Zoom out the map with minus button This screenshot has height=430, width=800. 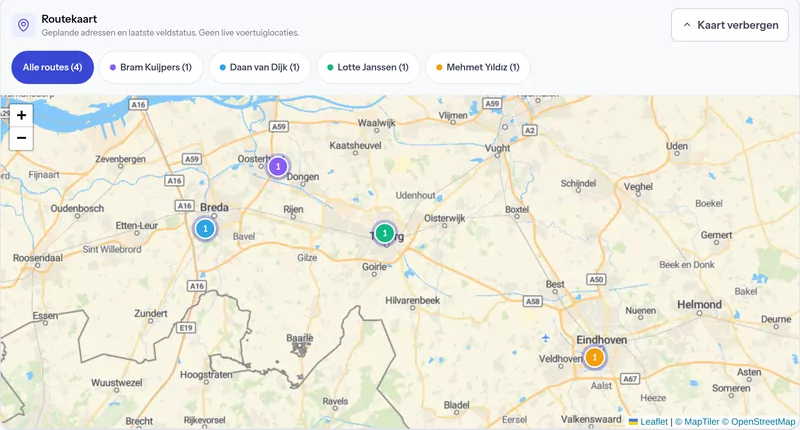click(21, 138)
